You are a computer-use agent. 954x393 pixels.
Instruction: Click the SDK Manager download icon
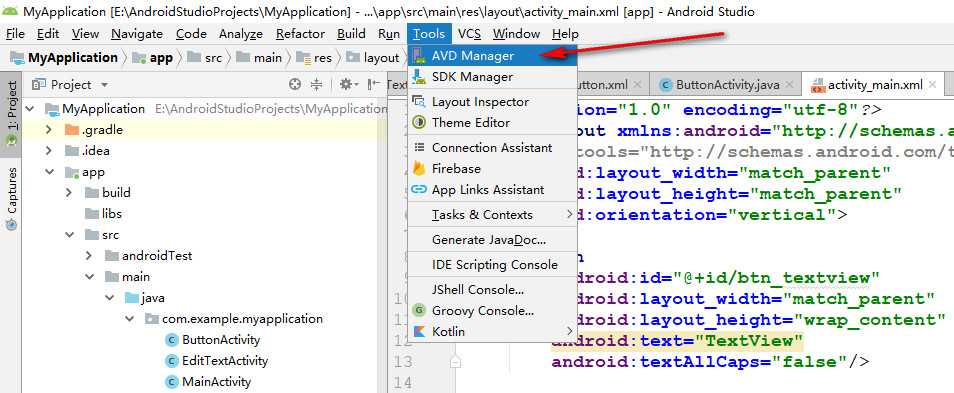click(x=419, y=77)
